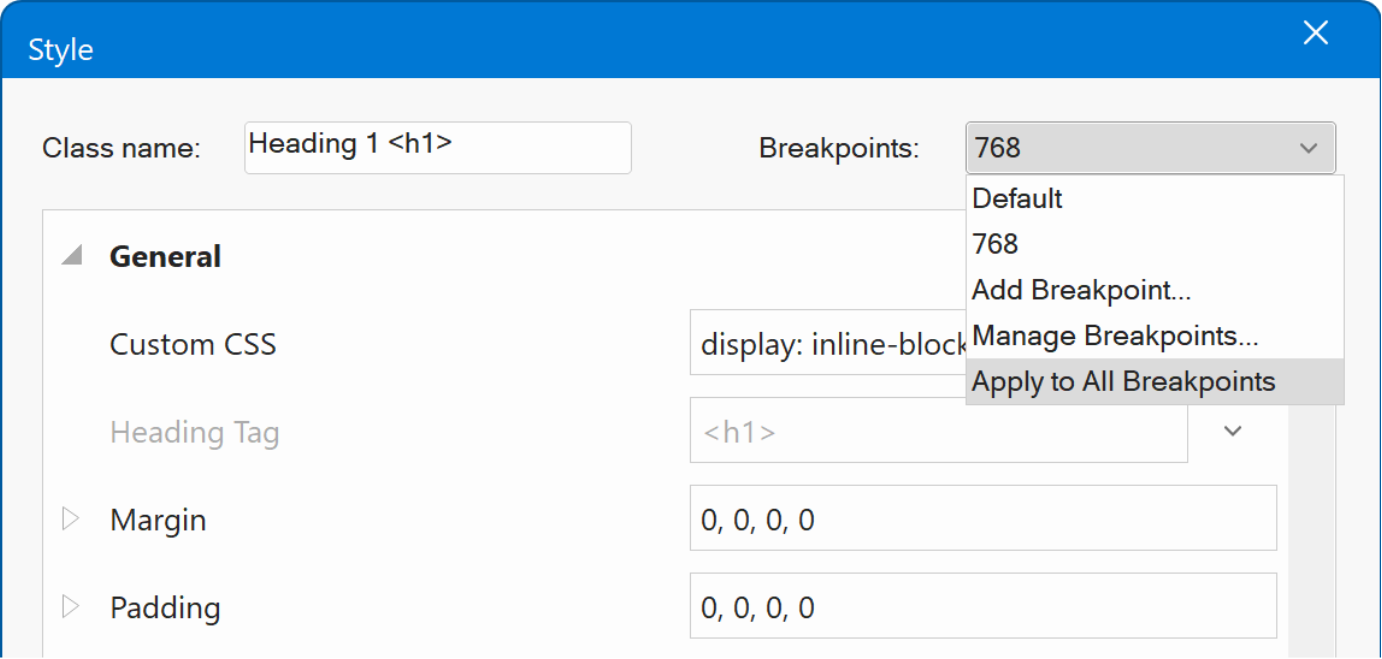Select Add Breakpoint... option

(1081, 290)
